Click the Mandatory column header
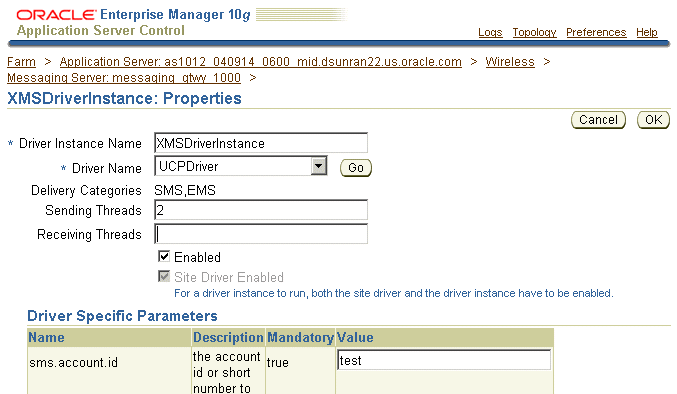 301,337
